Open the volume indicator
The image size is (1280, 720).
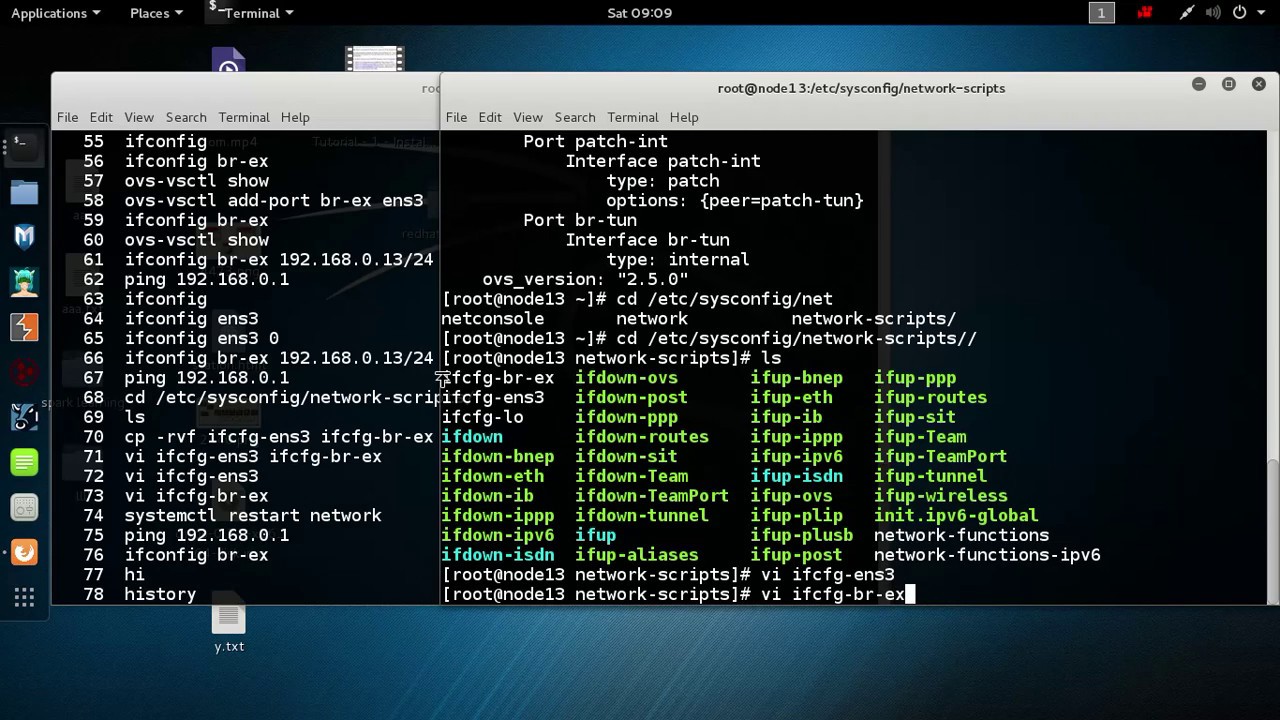coord(1213,13)
